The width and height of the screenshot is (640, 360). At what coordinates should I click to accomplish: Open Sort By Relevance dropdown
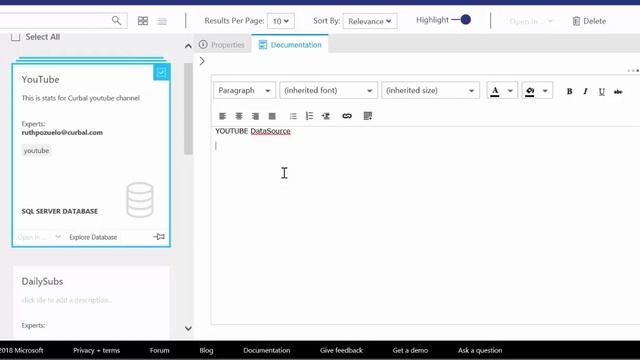tap(370, 21)
